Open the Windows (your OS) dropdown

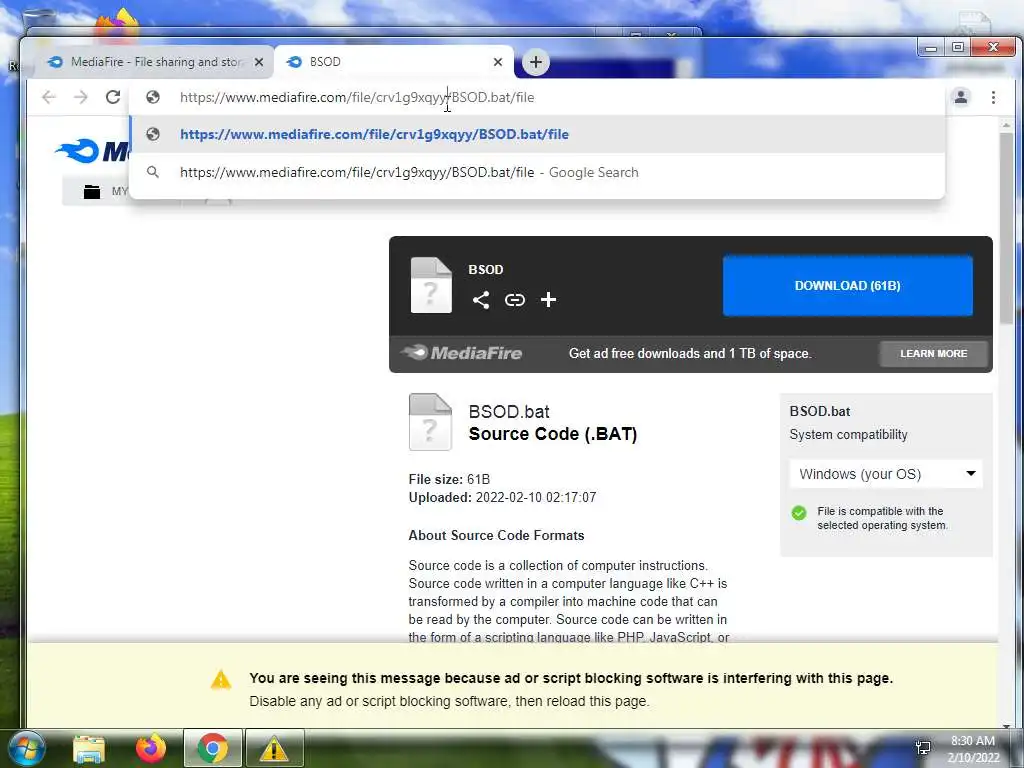(x=886, y=474)
